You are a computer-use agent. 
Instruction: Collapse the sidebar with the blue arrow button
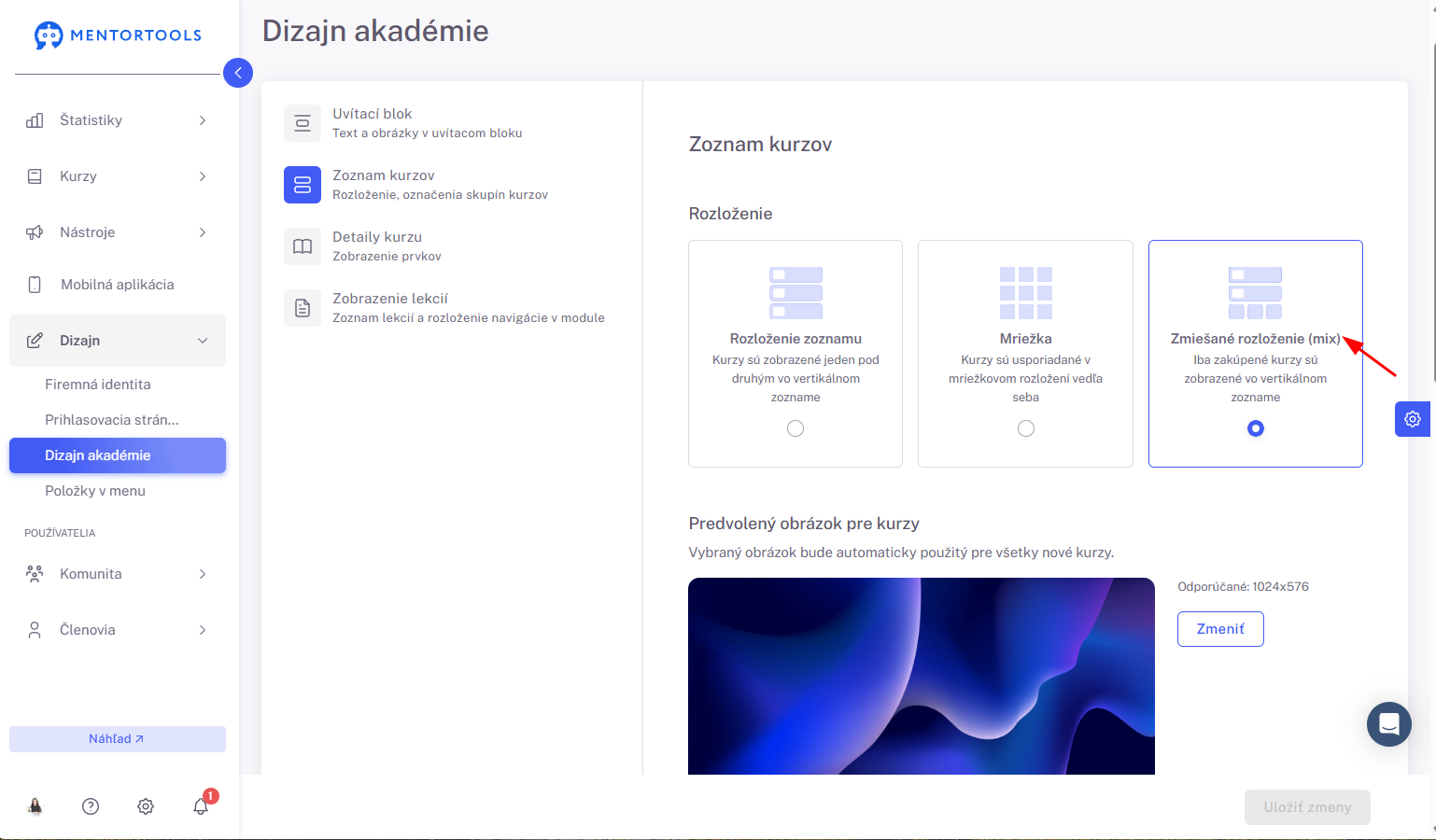(238, 73)
